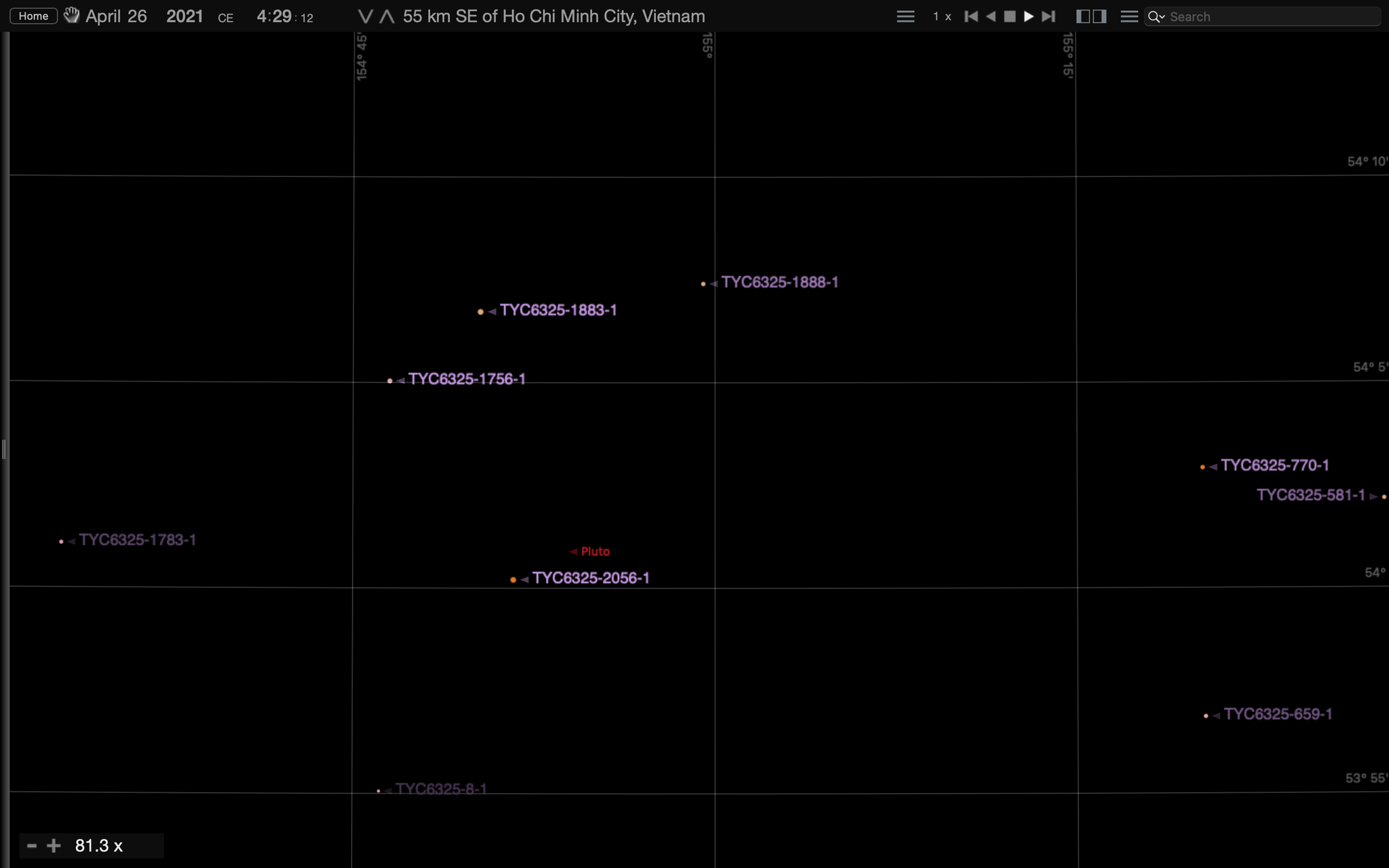Zoom in with the plus button
The width and height of the screenshot is (1389, 868).
tap(54, 846)
